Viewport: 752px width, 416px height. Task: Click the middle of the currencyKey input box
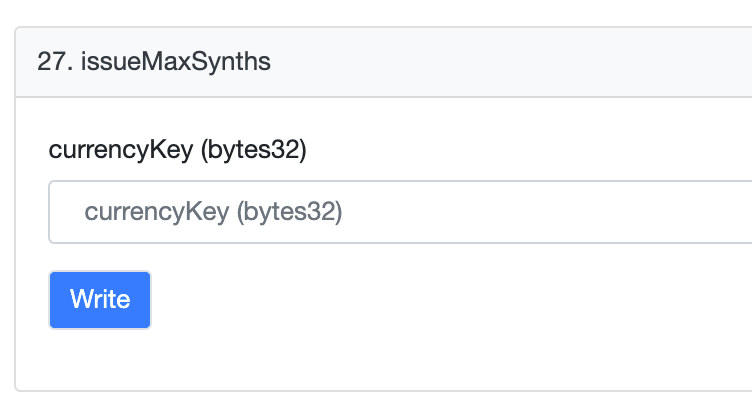[x=400, y=212]
